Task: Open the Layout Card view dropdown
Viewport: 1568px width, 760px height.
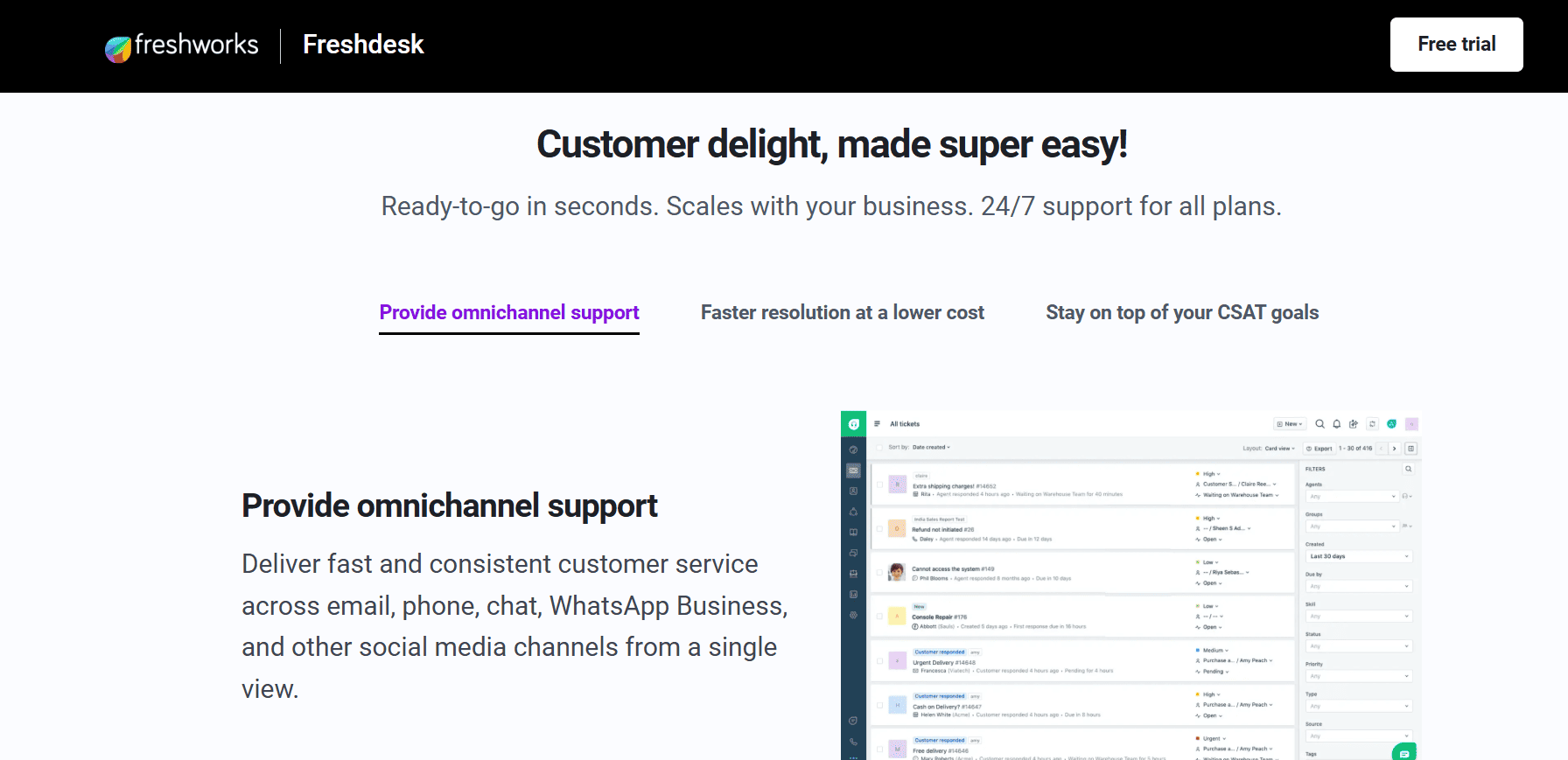Action: pos(1279,447)
